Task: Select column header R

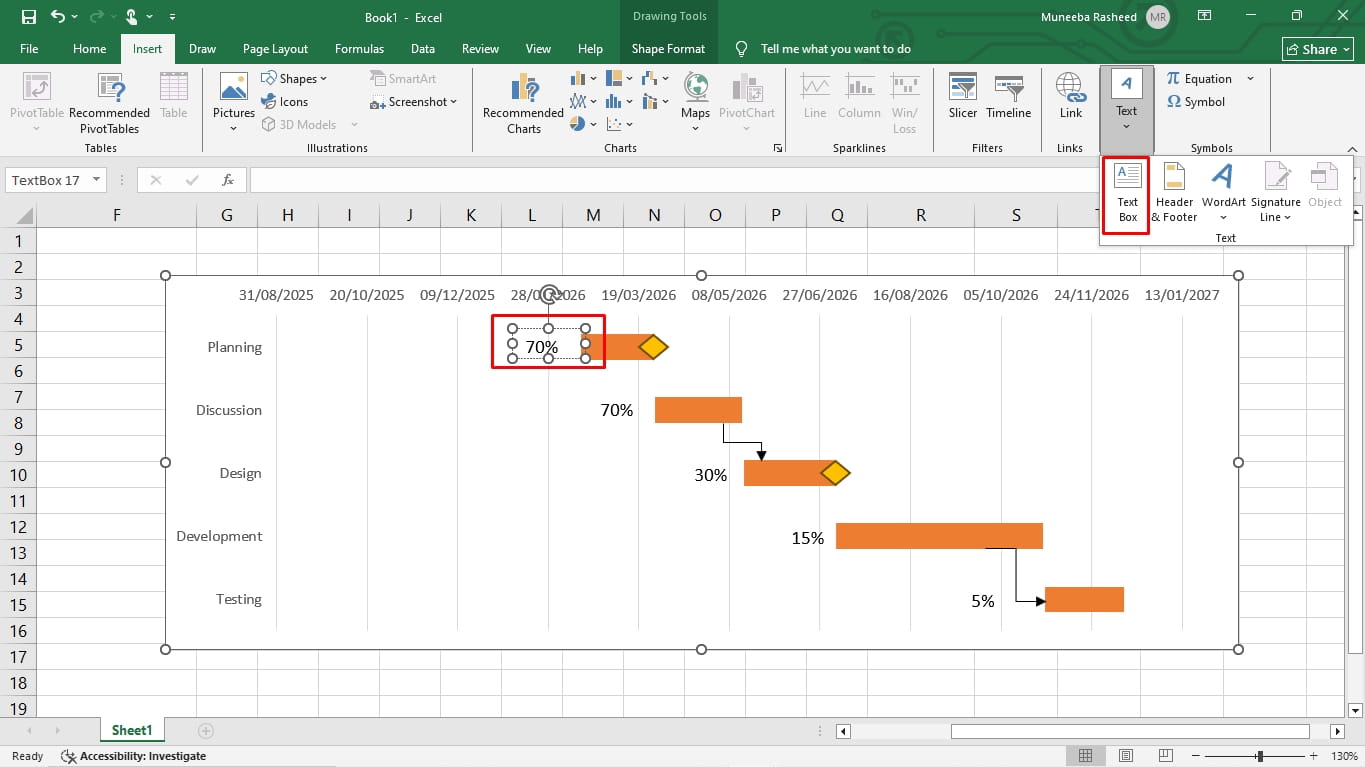Action: click(x=921, y=215)
